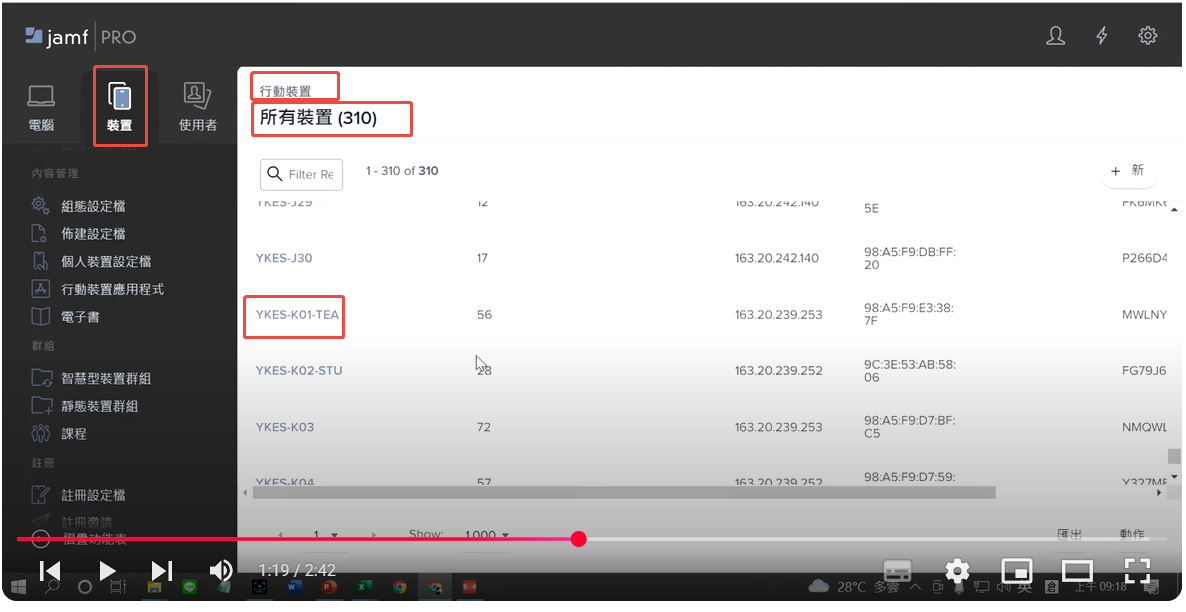The image size is (1186, 612).
Task: Open device link YKES-K01-TEA
Action: (297, 315)
